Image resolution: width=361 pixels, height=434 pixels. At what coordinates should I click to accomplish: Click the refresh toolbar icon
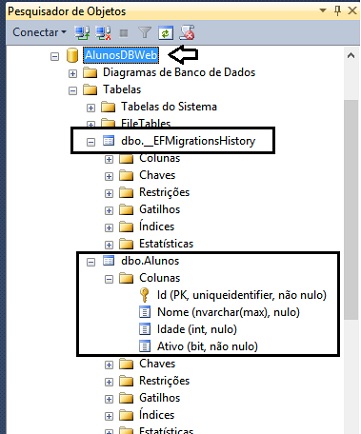coord(166,33)
